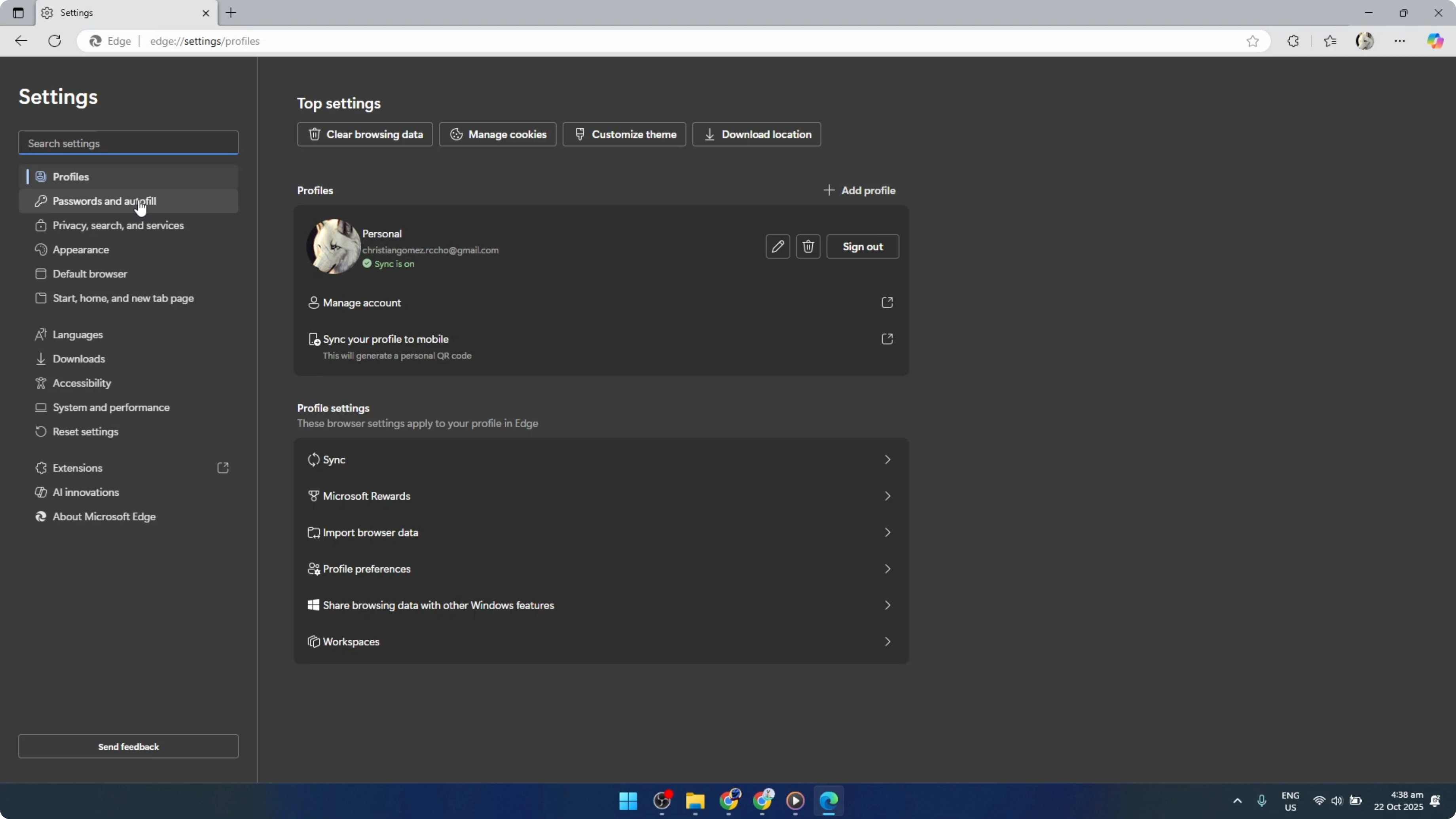This screenshot has width=1456, height=819.
Task: Open the Extensions external link icon in sidebar
Action: coord(223,468)
